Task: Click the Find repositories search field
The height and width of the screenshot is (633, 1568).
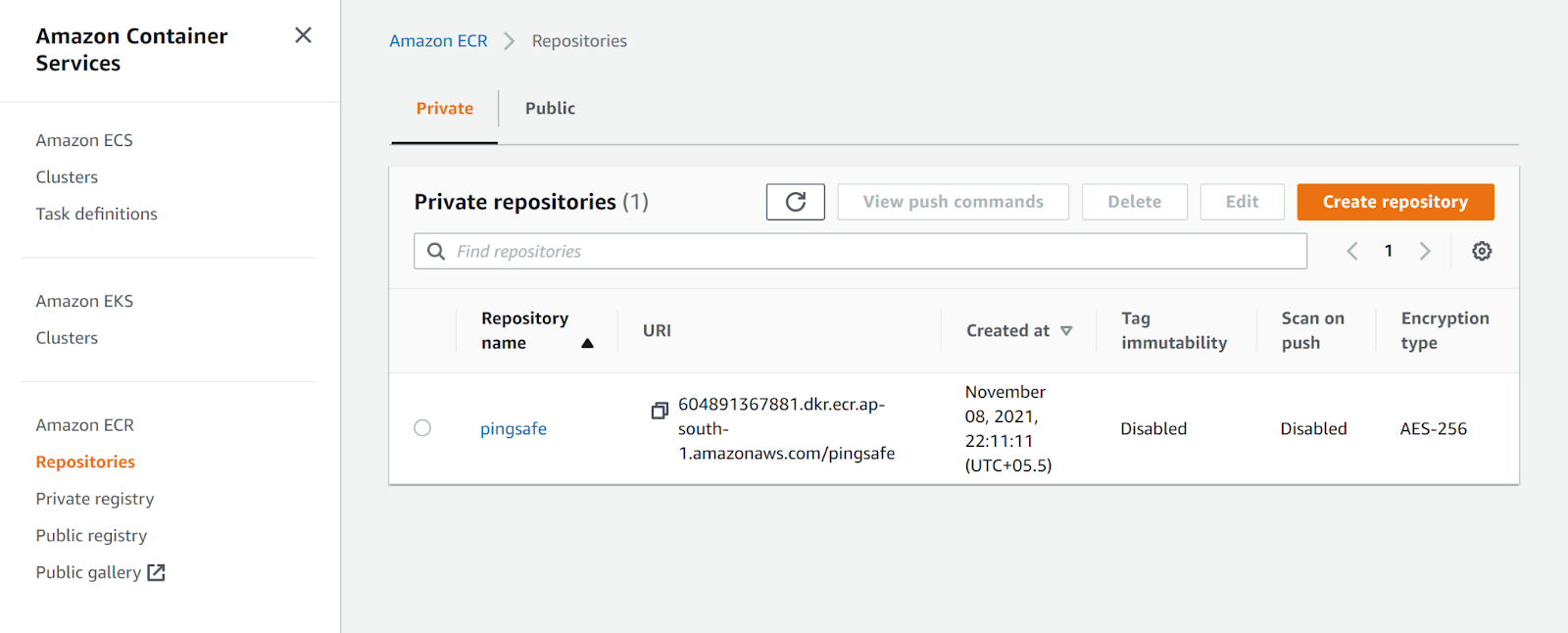Action: [859, 251]
